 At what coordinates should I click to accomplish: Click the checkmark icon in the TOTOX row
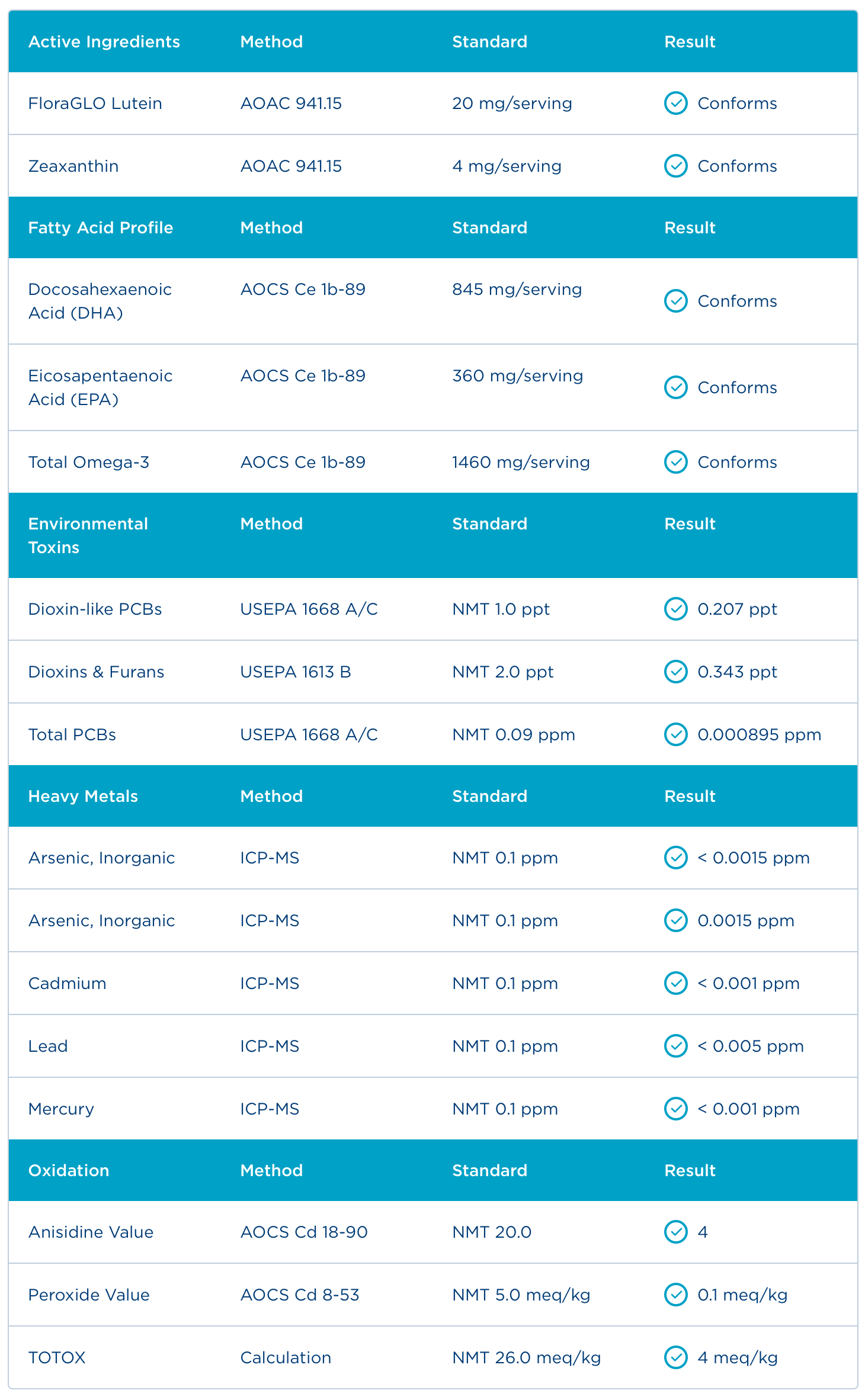click(x=675, y=1357)
